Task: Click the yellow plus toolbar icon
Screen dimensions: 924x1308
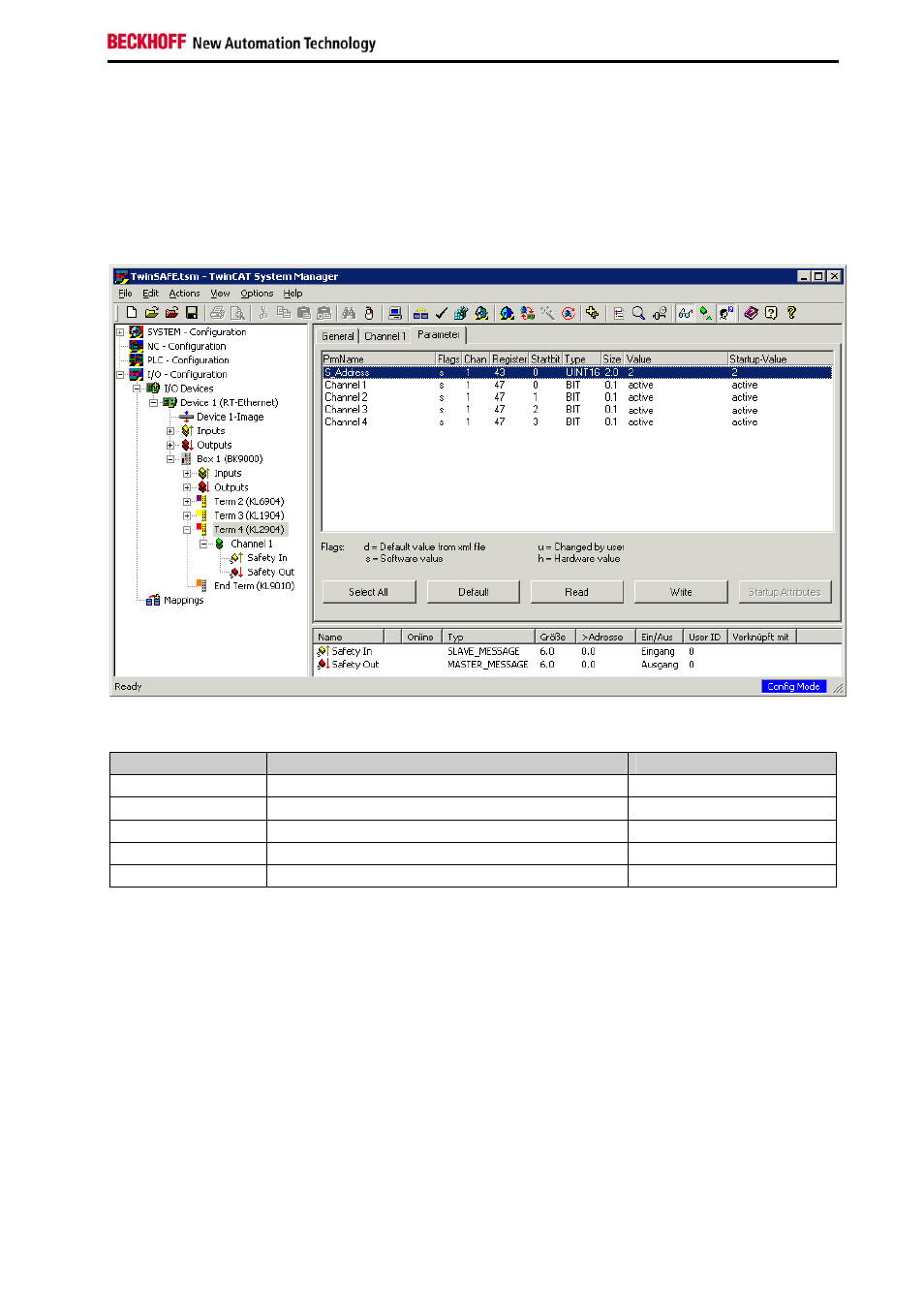Action: coord(593,313)
